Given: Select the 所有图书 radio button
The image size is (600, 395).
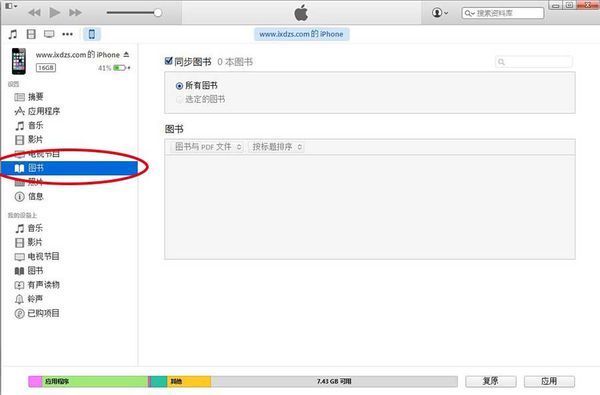Looking at the screenshot, I should pos(179,86).
